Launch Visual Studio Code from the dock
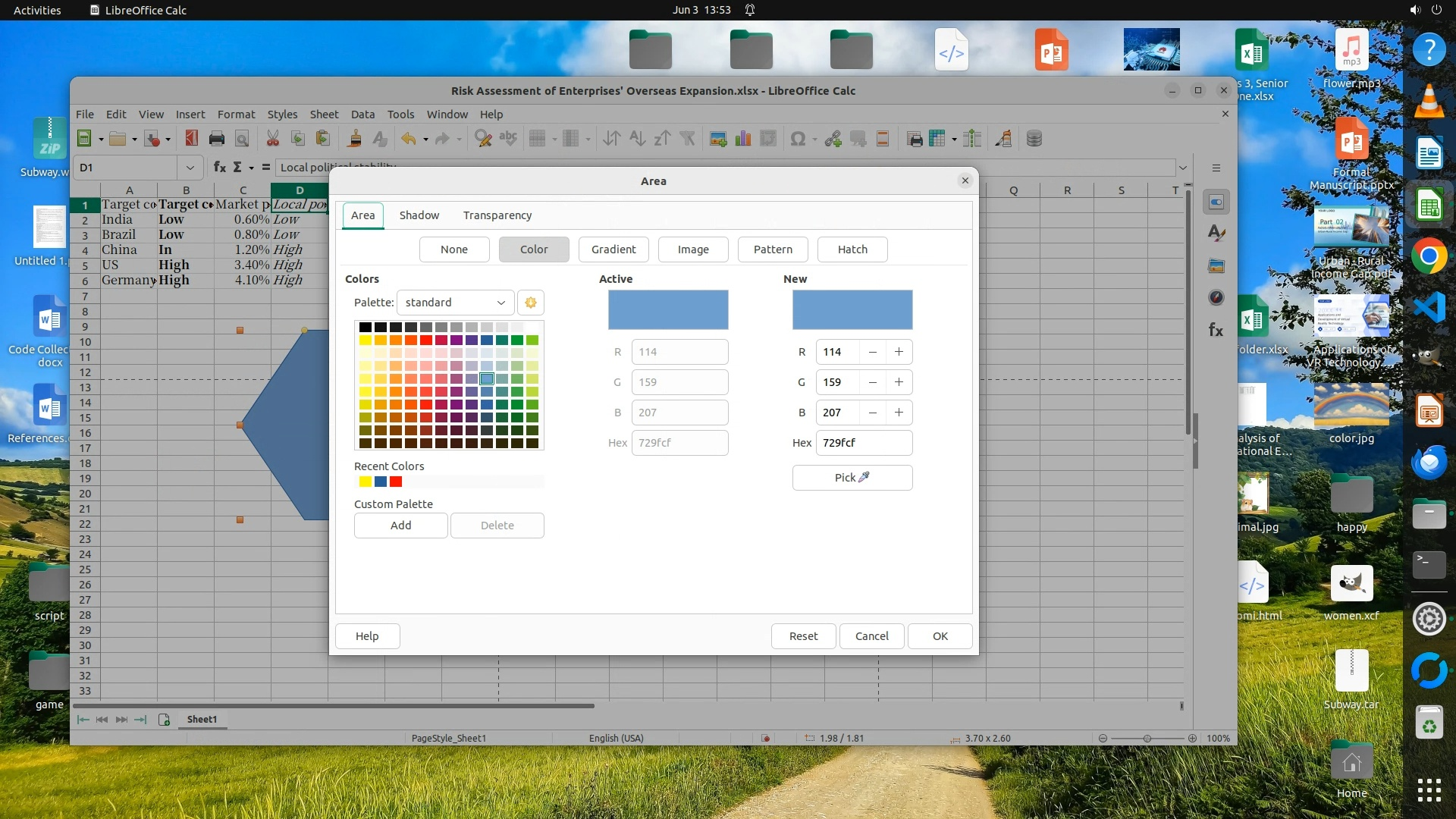The width and height of the screenshot is (1456, 819). point(1429,308)
